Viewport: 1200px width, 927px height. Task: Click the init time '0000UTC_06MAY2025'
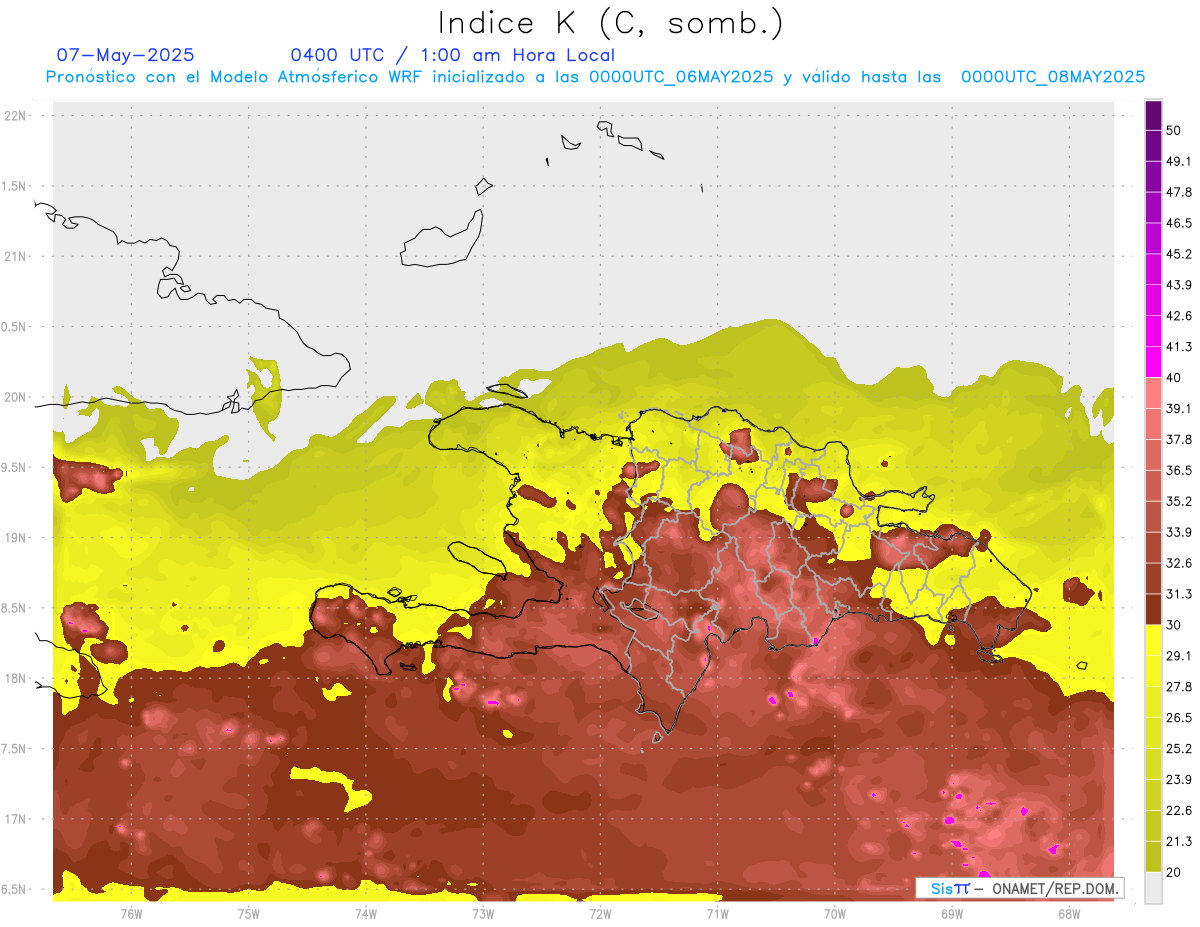680,77
